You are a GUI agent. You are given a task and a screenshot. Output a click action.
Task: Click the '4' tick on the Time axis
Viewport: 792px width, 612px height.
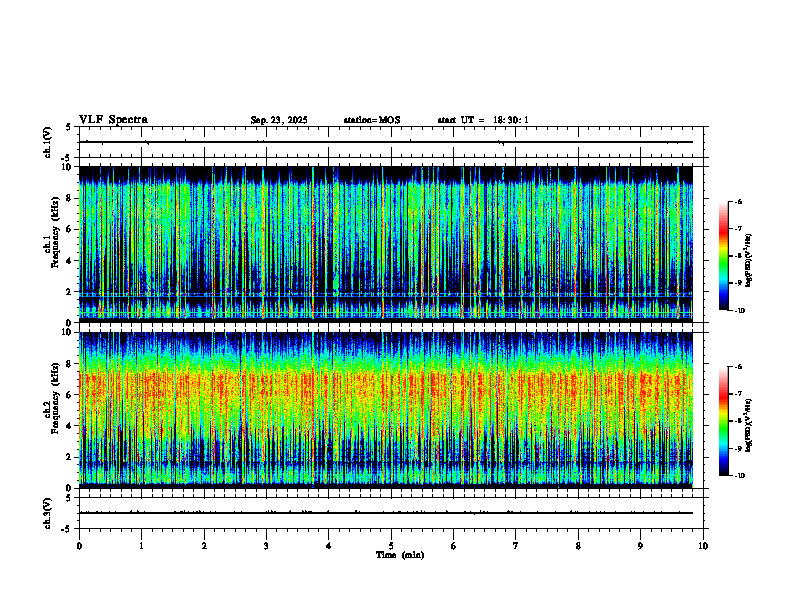(x=329, y=546)
